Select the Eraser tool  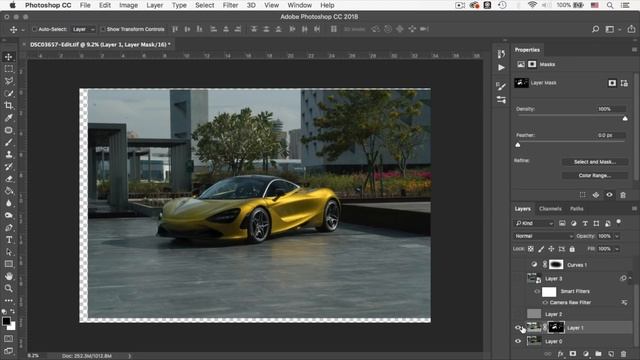pyautogui.click(x=9, y=179)
